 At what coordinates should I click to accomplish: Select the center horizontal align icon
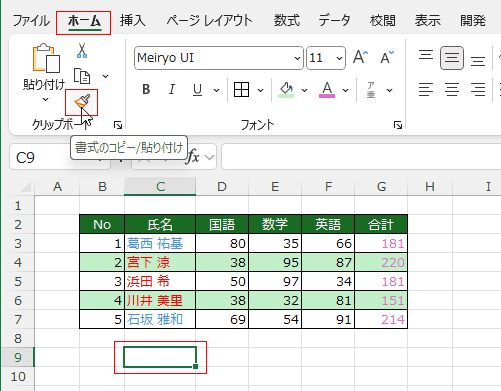452,90
